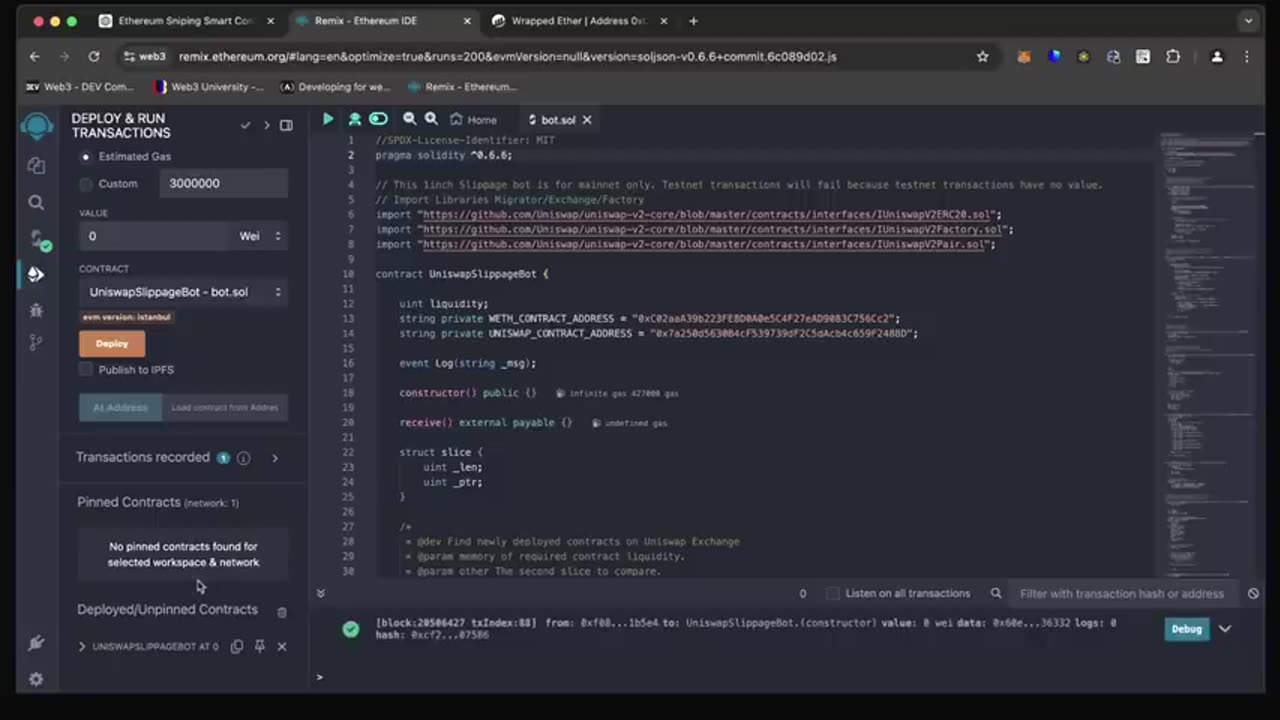Switch to Wrapped Ether browser tab
The width and height of the screenshot is (1280, 720).
(x=579, y=21)
